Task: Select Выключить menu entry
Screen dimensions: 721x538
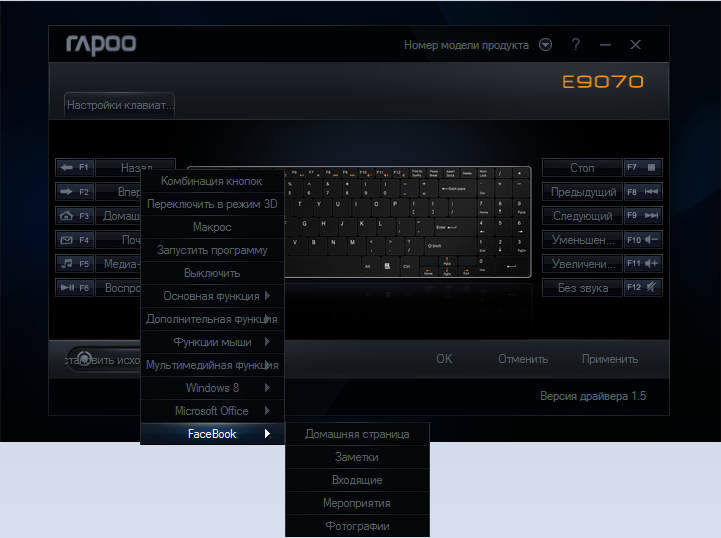Action: pyautogui.click(x=212, y=273)
